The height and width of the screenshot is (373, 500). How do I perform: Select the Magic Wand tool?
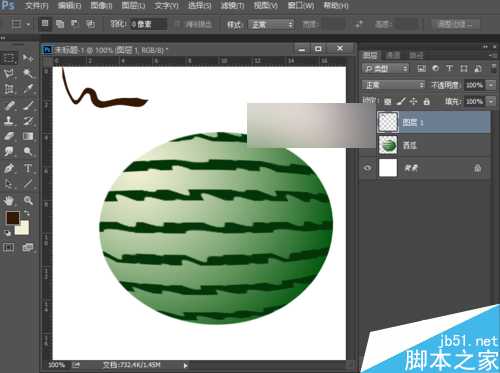(28, 73)
